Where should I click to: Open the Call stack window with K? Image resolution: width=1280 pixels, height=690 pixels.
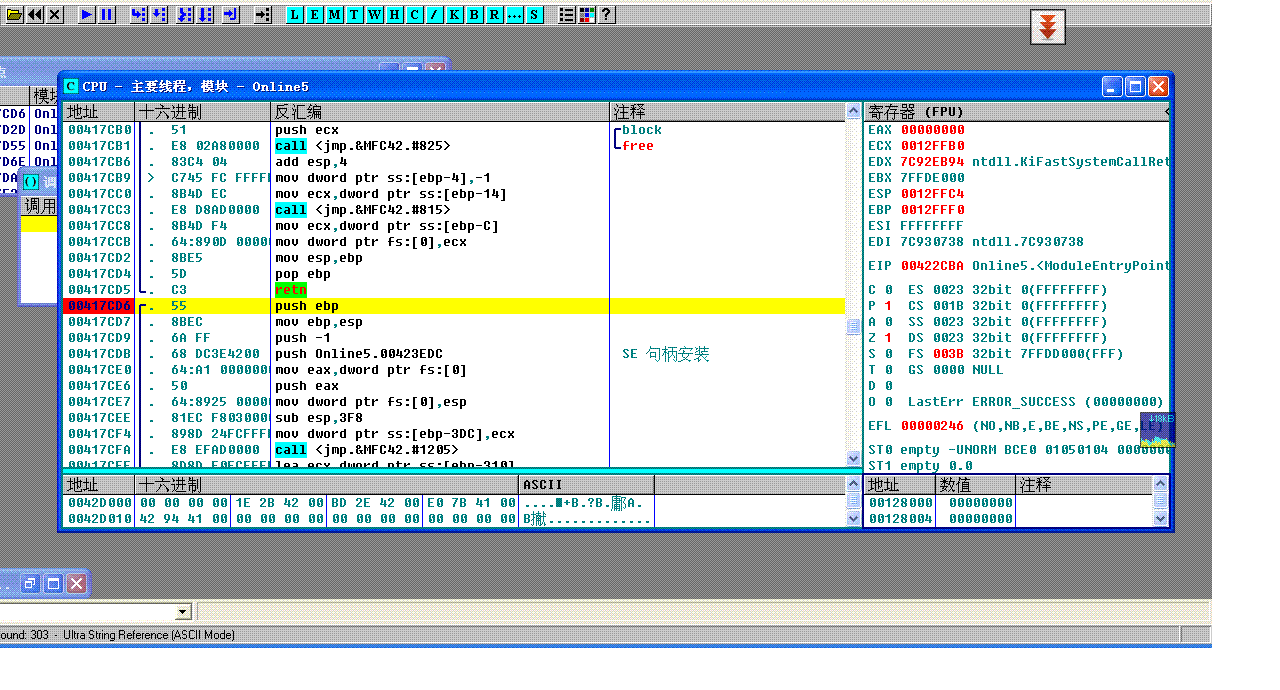point(454,15)
